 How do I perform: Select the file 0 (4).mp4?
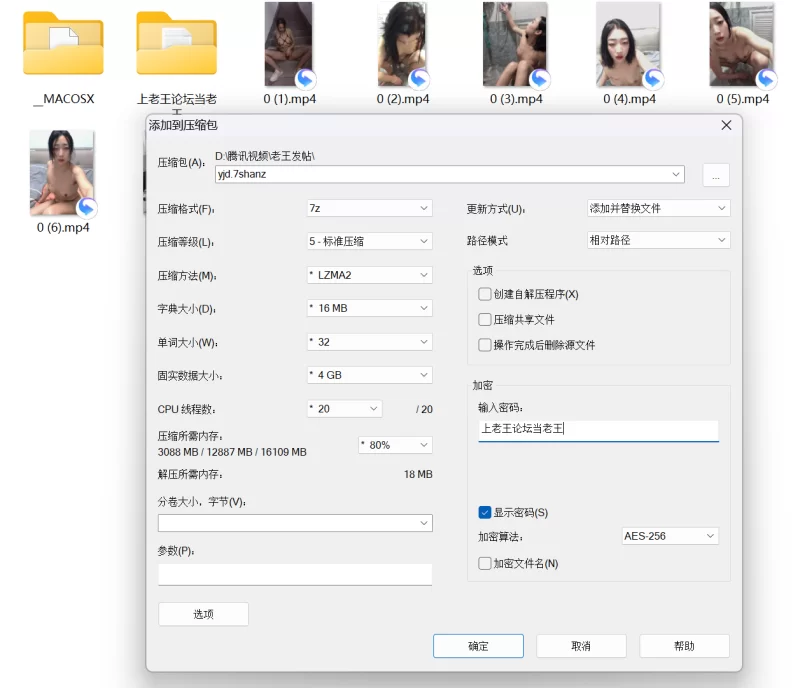pyautogui.click(x=629, y=44)
